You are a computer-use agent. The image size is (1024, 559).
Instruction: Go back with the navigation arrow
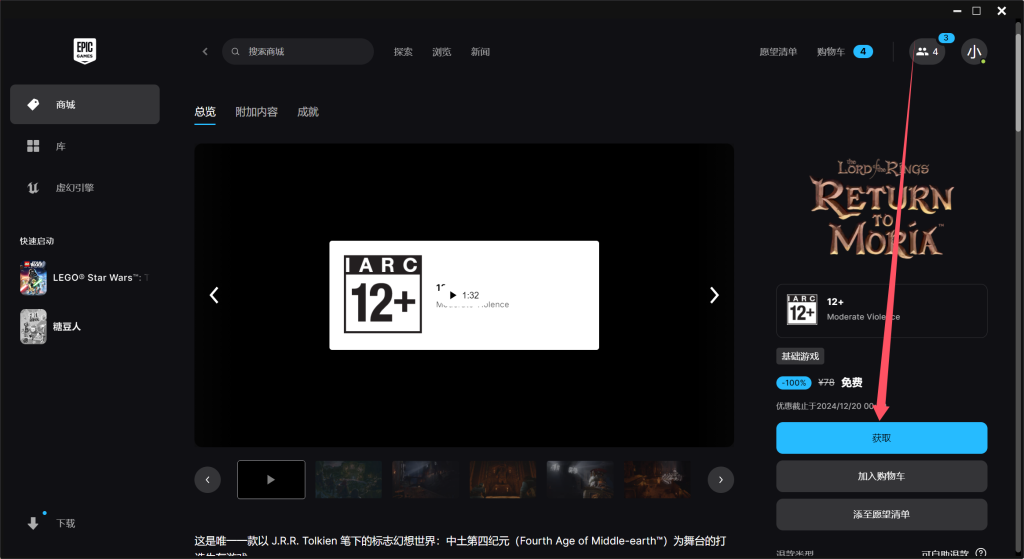point(205,52)
